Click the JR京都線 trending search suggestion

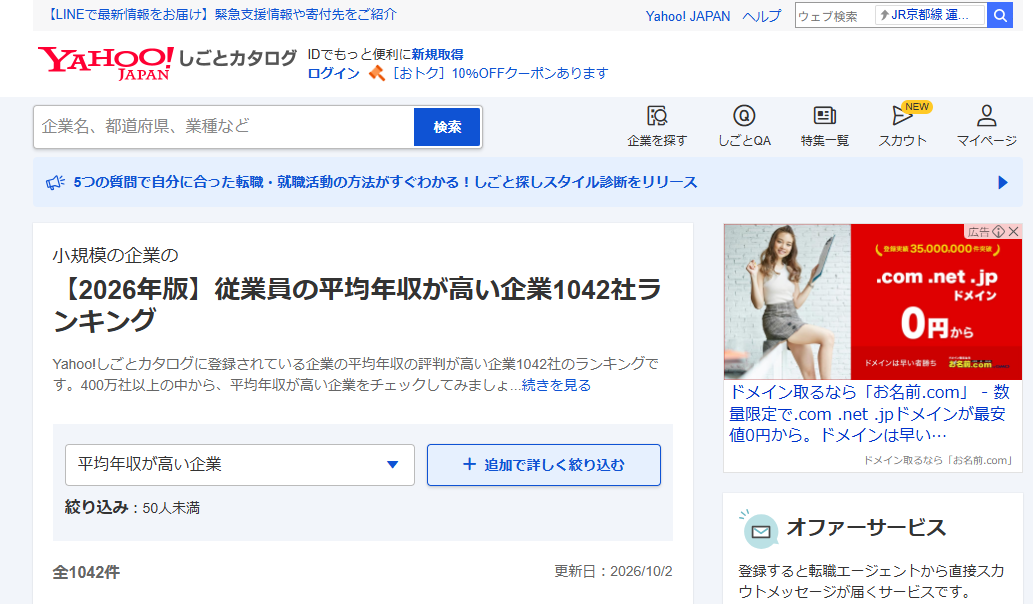coord(930,15)
